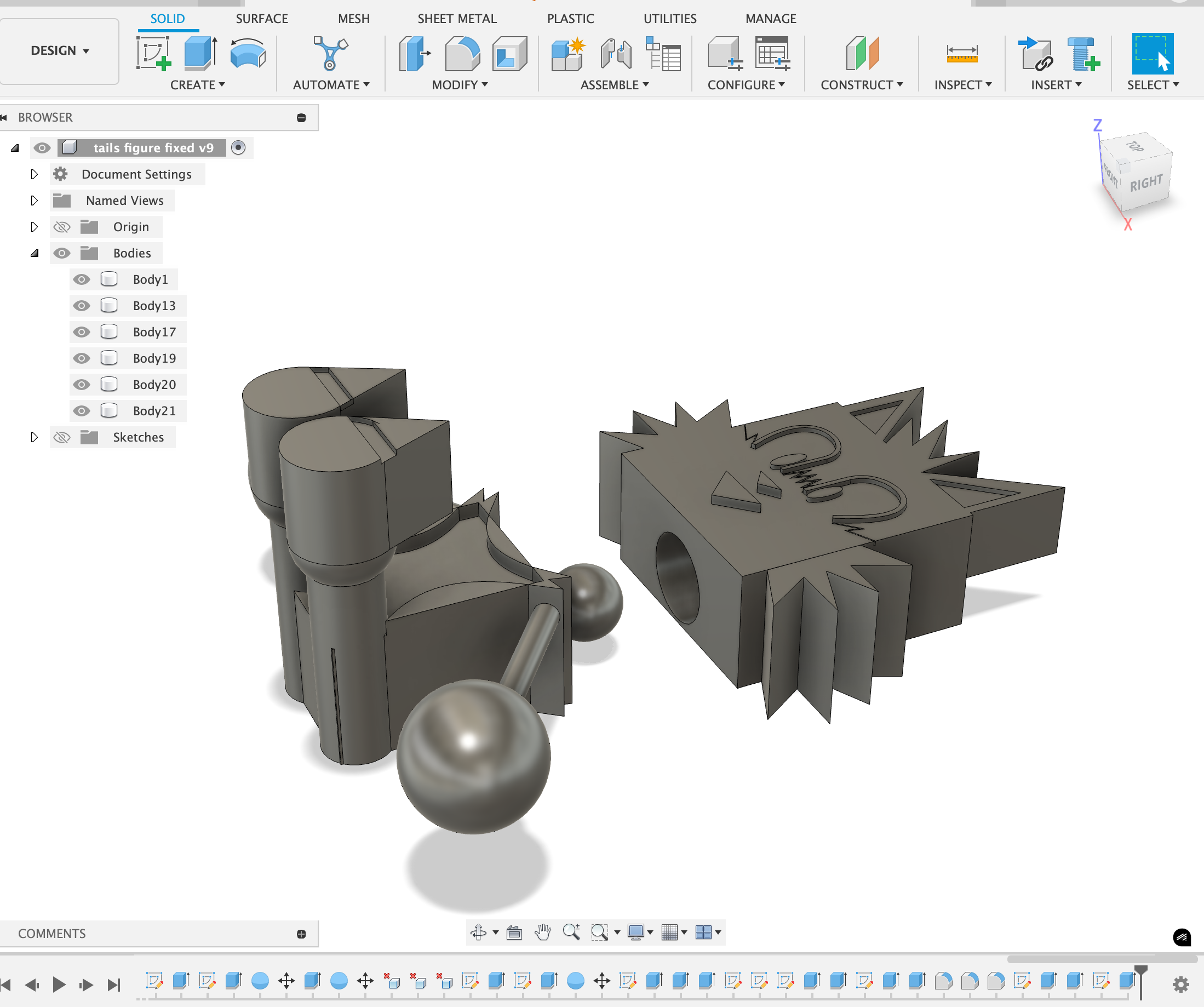Activate the tails figure fixed v9 radio button

click(x=238, y=148)
